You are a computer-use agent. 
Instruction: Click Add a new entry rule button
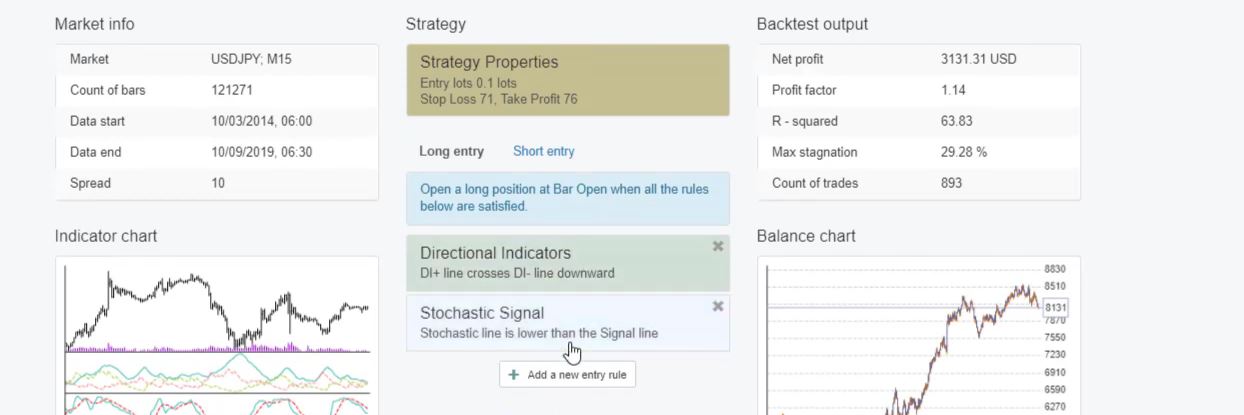pos(567,374)
